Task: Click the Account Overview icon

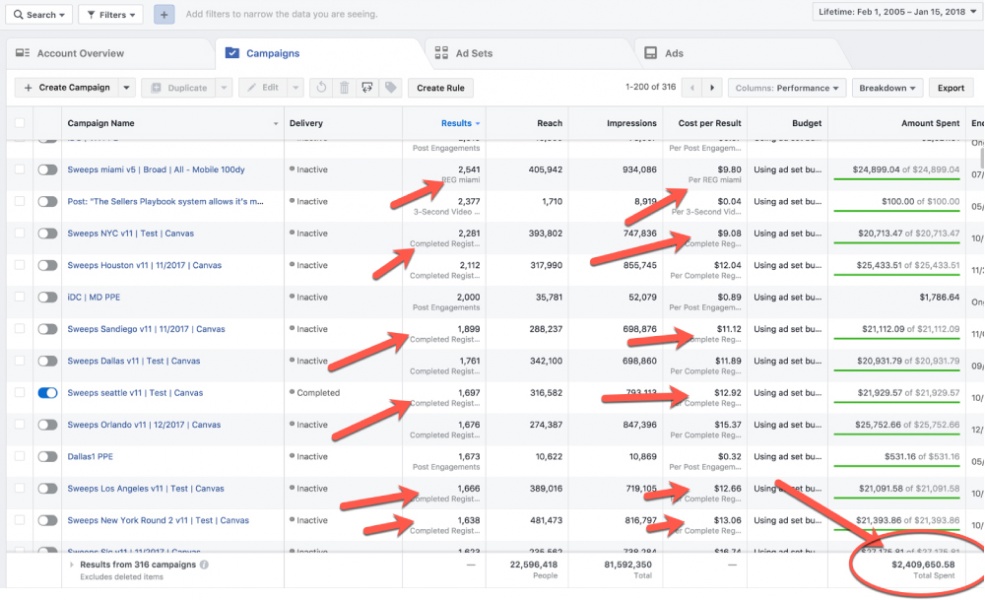Action: pos(23,53)
